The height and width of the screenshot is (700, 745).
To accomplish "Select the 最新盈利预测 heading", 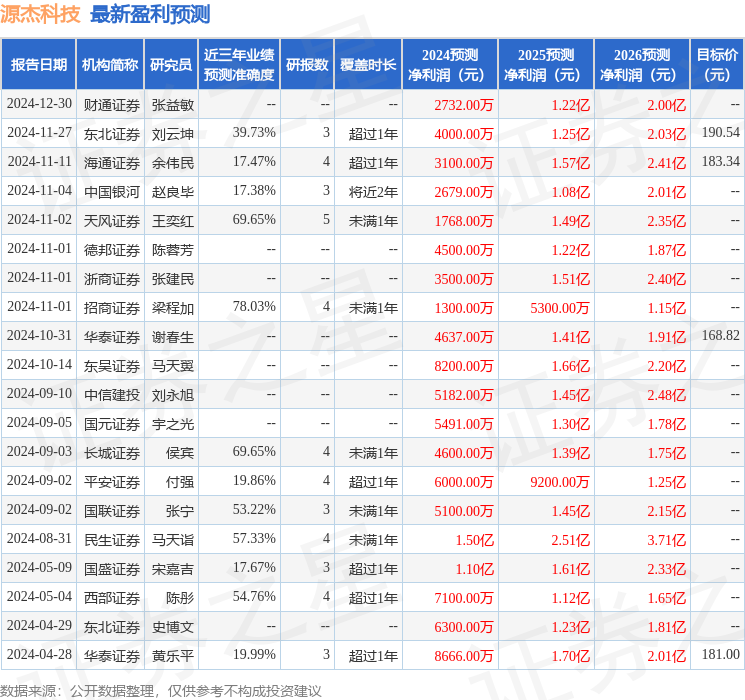I will pos(150,14).
